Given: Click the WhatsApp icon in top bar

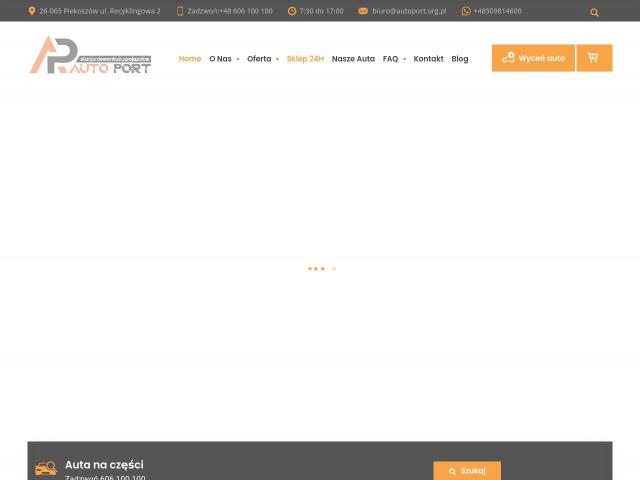Looking at the screenshot, I should [466, 11].
